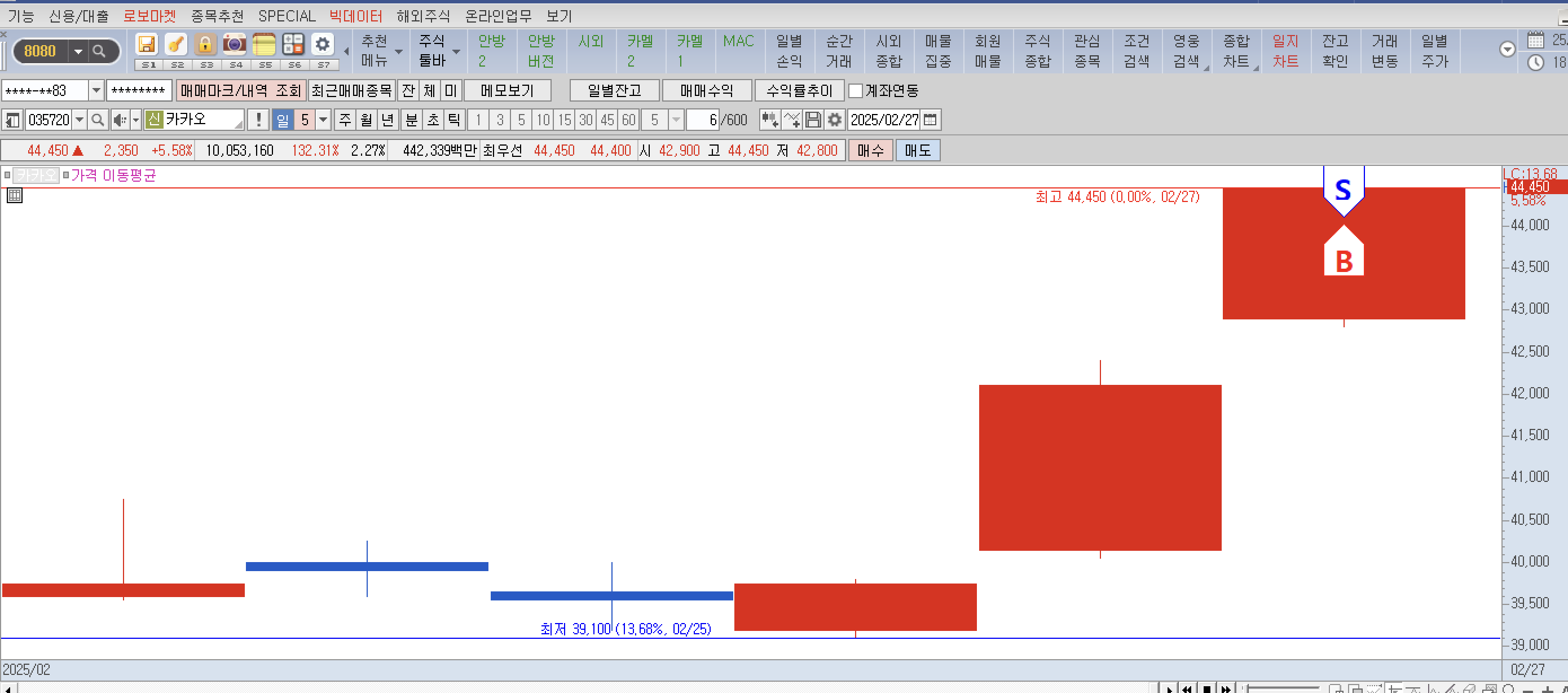Click the clock icon at top right
Screen dimensions: 1568x693
pos(1536,62)
